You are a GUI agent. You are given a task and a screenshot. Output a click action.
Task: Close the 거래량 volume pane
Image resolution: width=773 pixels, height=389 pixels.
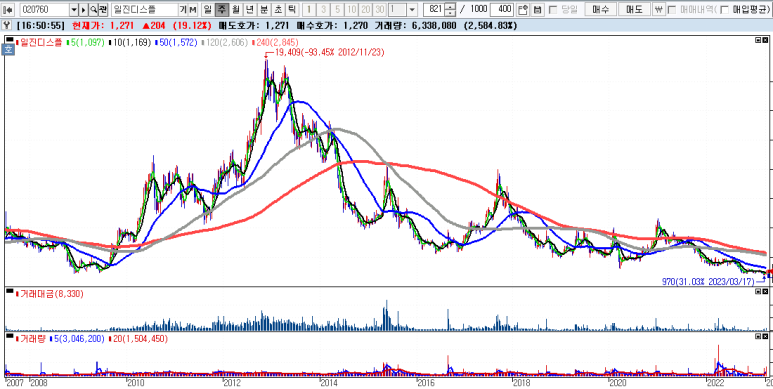765,336
